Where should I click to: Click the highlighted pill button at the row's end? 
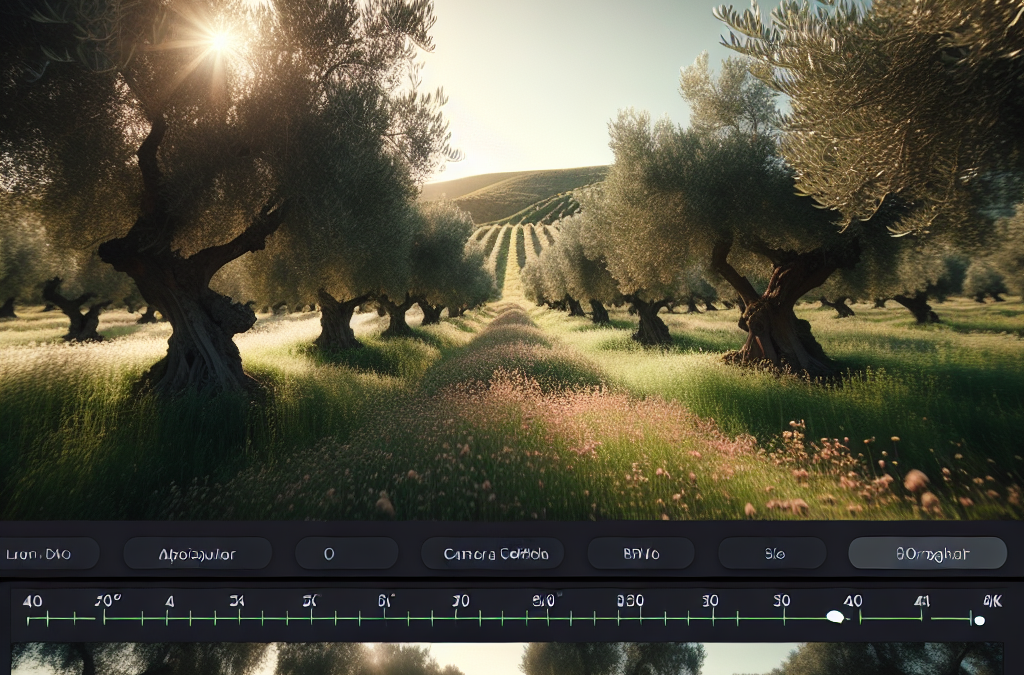point(927,554)
